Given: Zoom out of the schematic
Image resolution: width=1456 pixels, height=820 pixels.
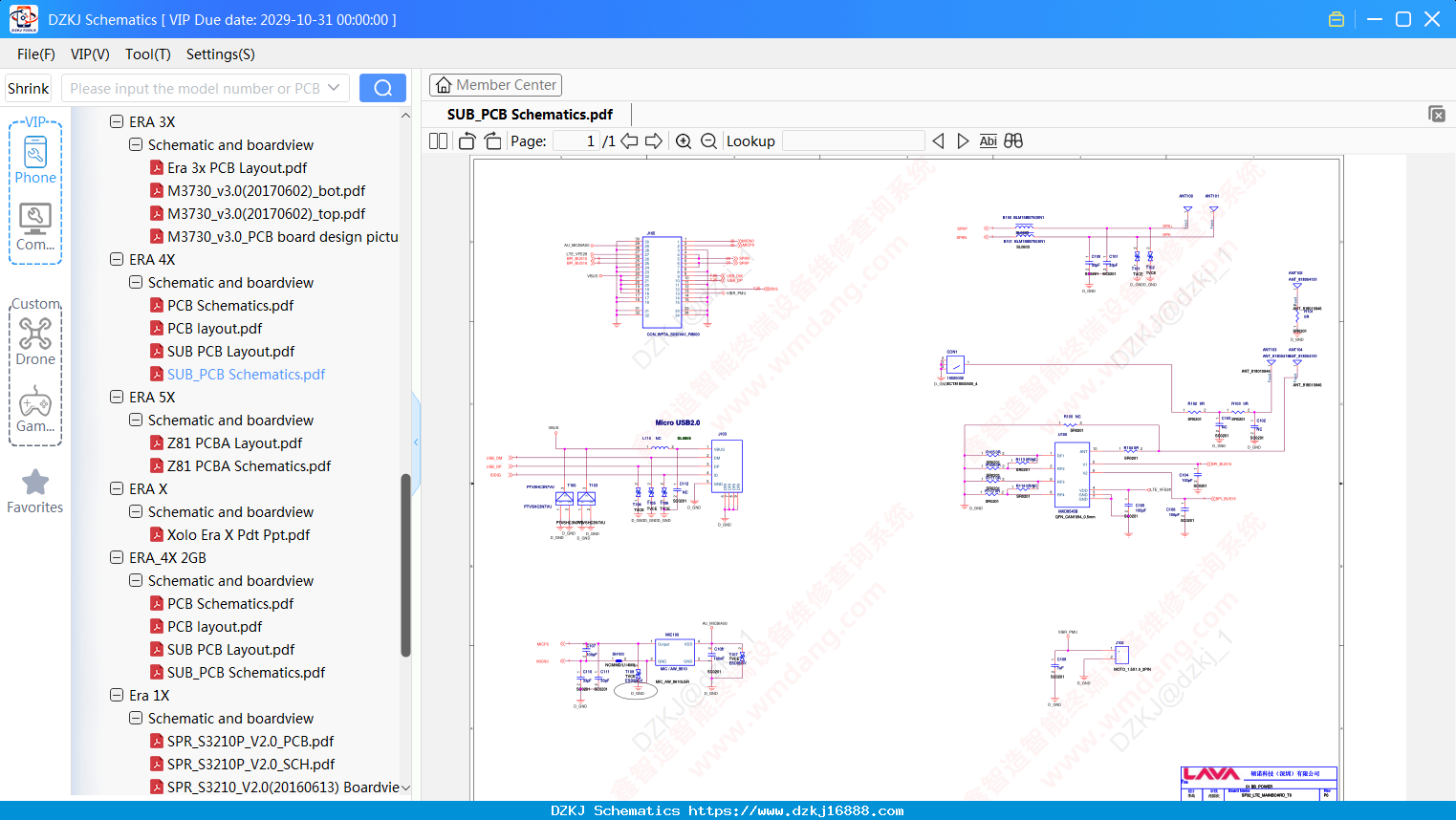Looking at the screenshot, I should click(708, 140).
